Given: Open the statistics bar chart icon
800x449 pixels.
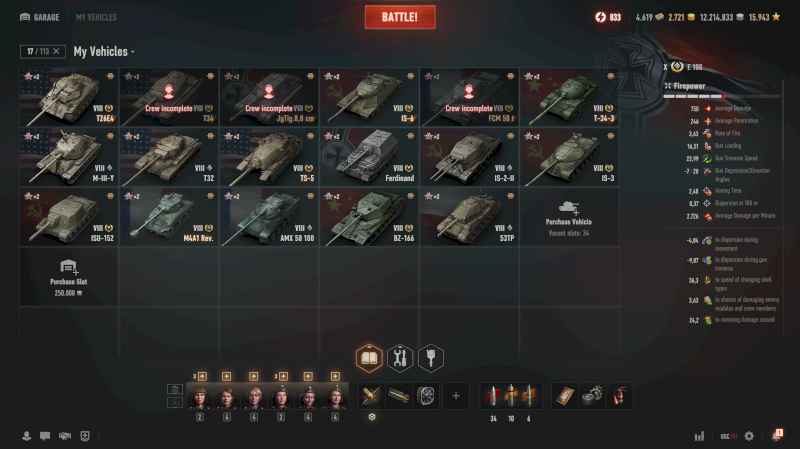Looking at the screenshot, I should pos(699,436).
